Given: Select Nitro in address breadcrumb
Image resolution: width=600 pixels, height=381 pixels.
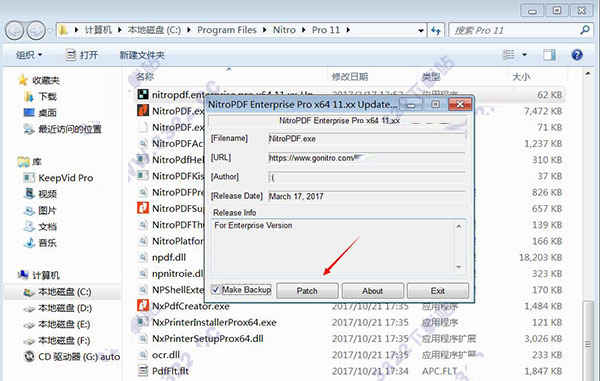Looking at the screenshot, I should [x=284, y=30].
